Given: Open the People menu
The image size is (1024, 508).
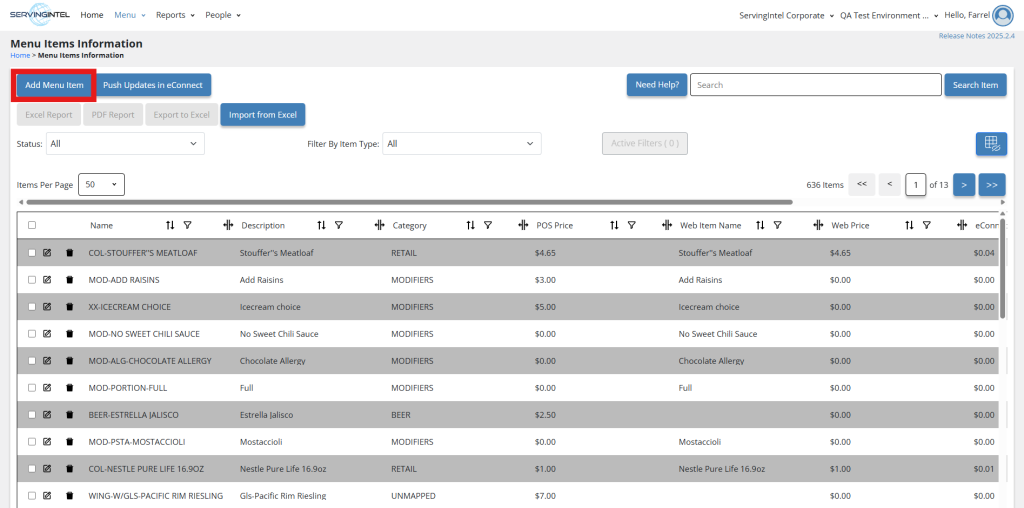Looking at the screenshot, I should click(223, 15).
